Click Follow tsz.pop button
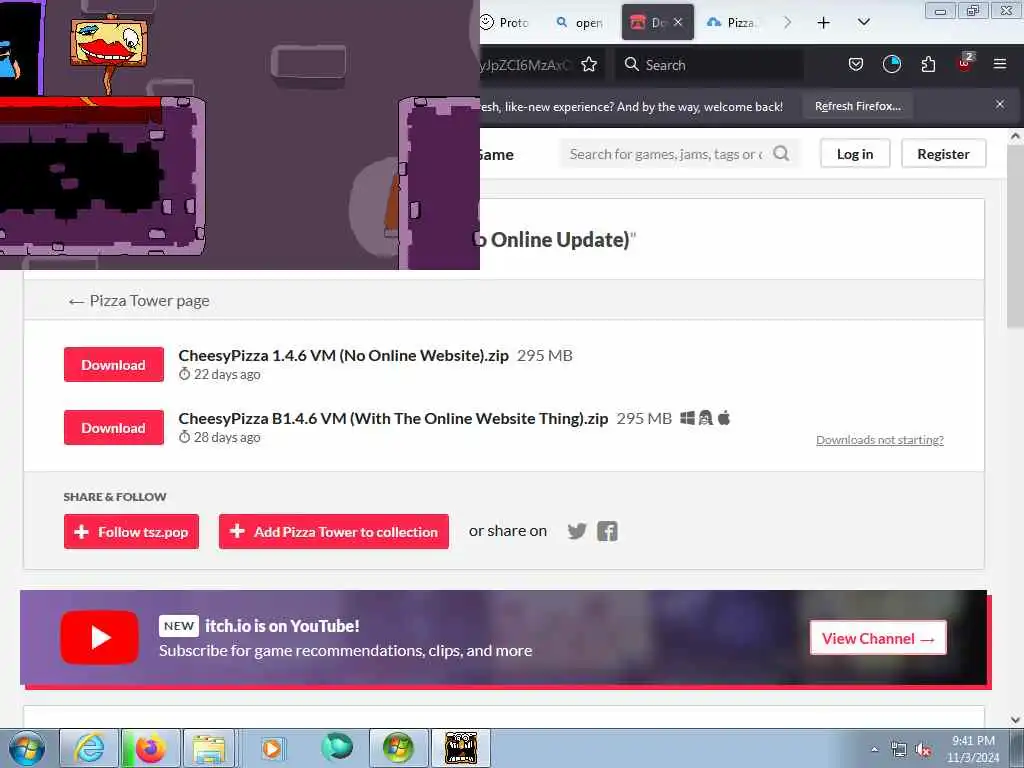This screenshot has height=768, width=1024. point(131,532)
